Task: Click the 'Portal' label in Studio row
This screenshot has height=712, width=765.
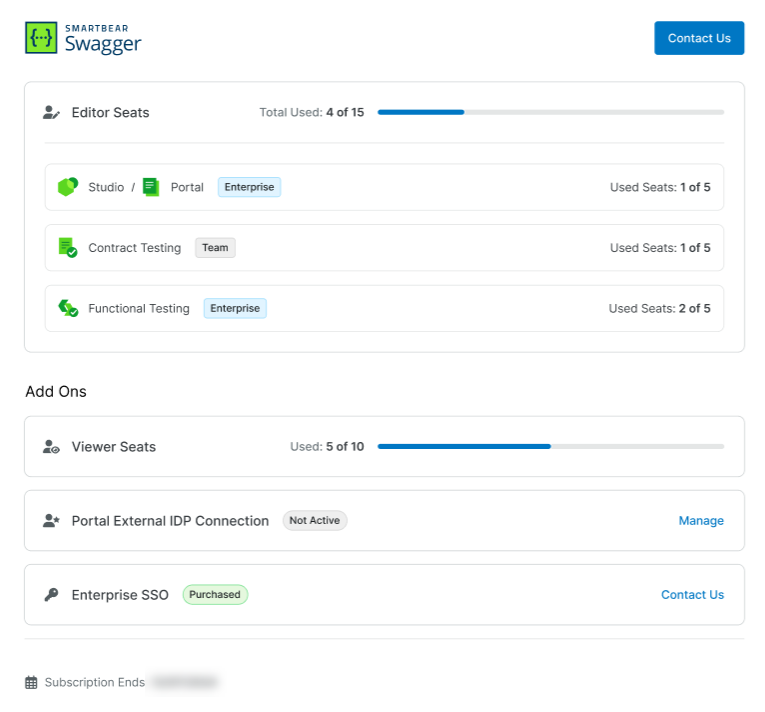Action: 187,187
